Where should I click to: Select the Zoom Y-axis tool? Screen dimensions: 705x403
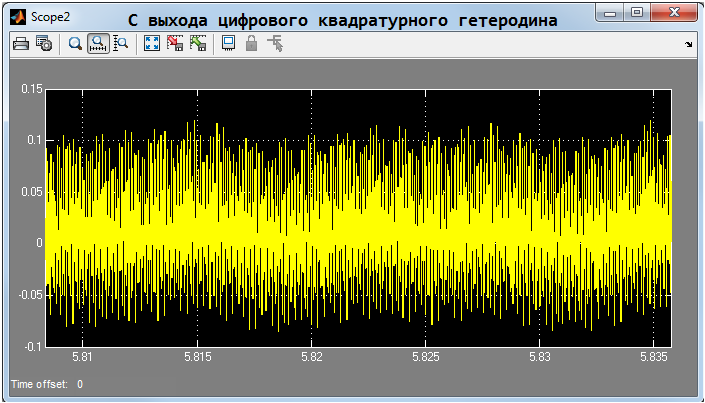(x=120, y=44)
